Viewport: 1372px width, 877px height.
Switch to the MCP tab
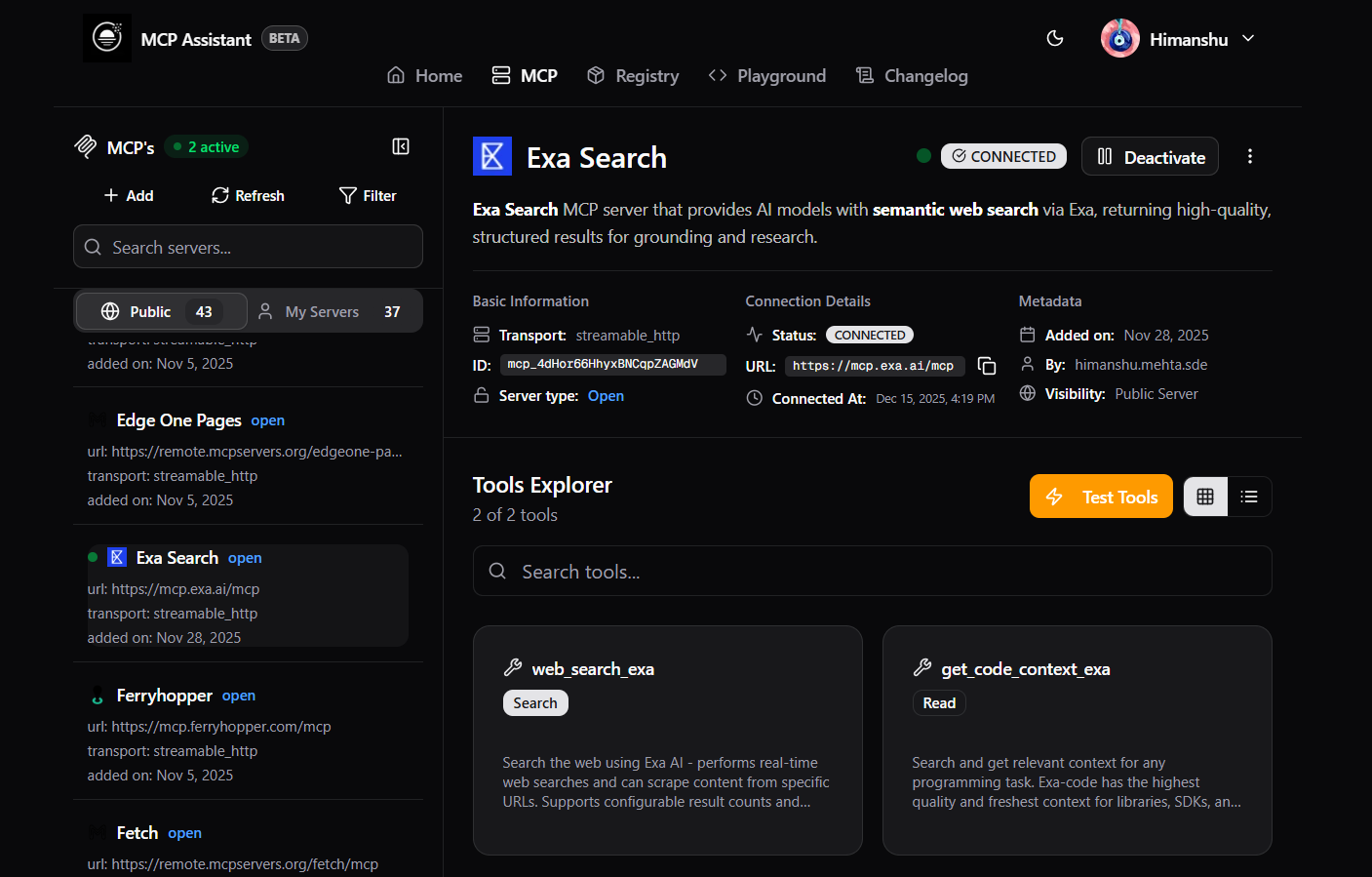click(x=525, y=75)
